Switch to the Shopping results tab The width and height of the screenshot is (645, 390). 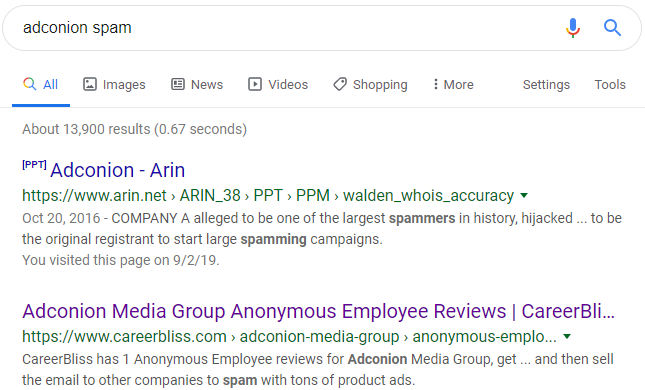pos(370,84)
